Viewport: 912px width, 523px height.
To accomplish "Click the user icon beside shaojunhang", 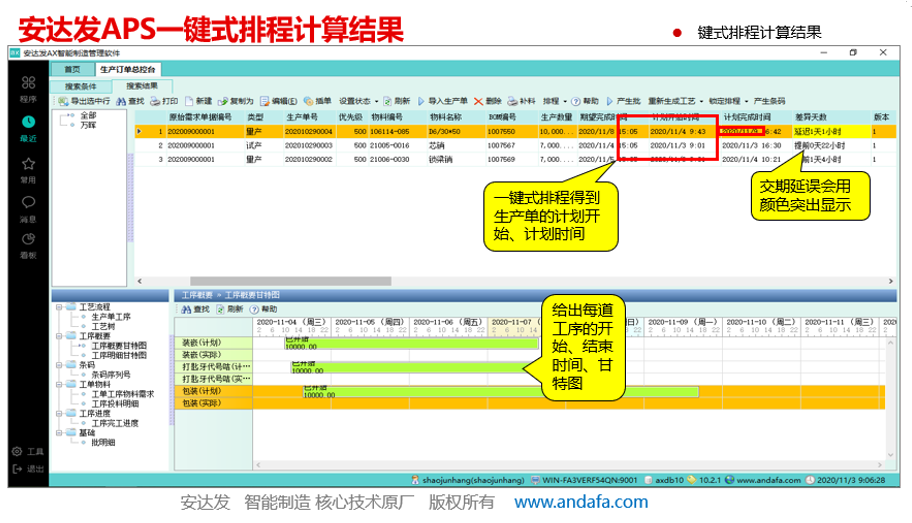I will pyautogui.click(x=415, y=481).
